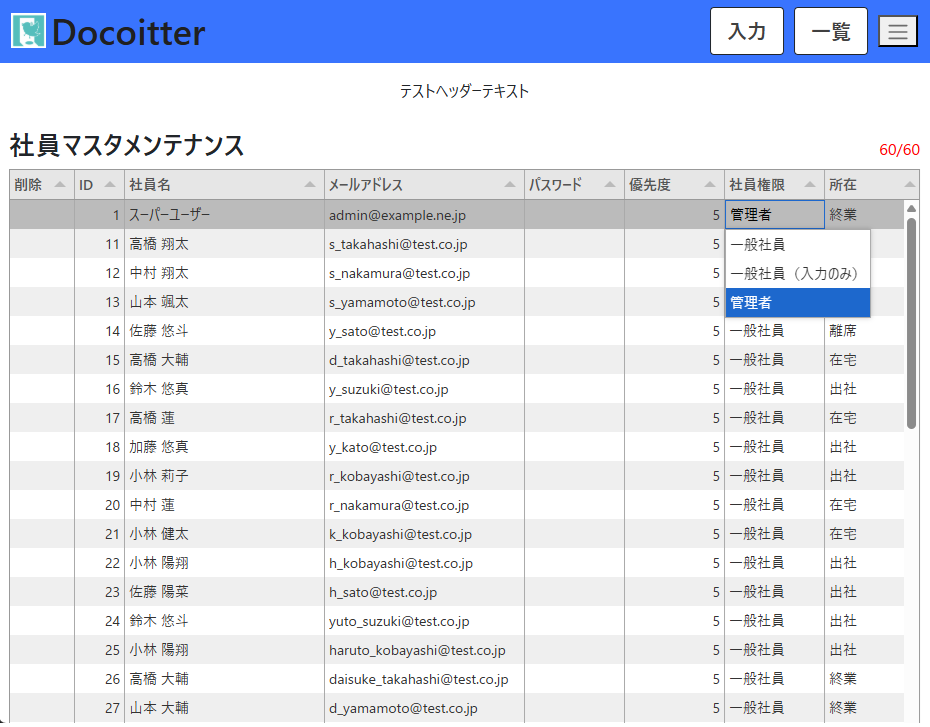Screen dimensions: 930x727
Task: Open the hamburger menu
Action: (897, 31)
